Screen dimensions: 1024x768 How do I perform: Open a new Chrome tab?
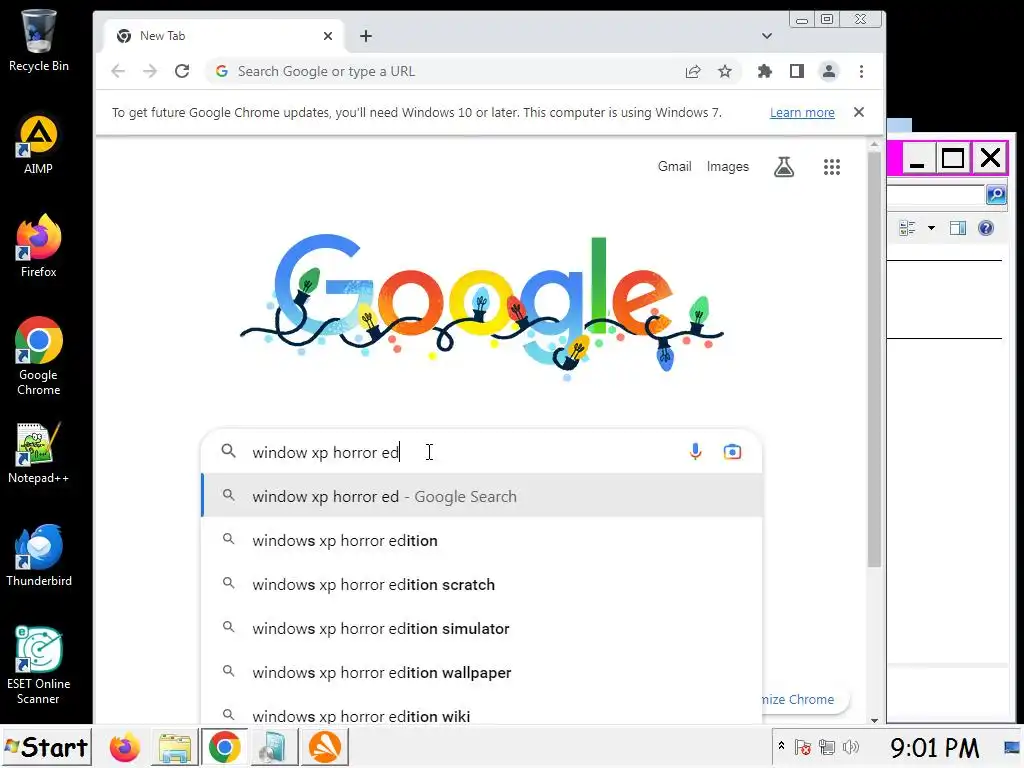pos(366,36)
